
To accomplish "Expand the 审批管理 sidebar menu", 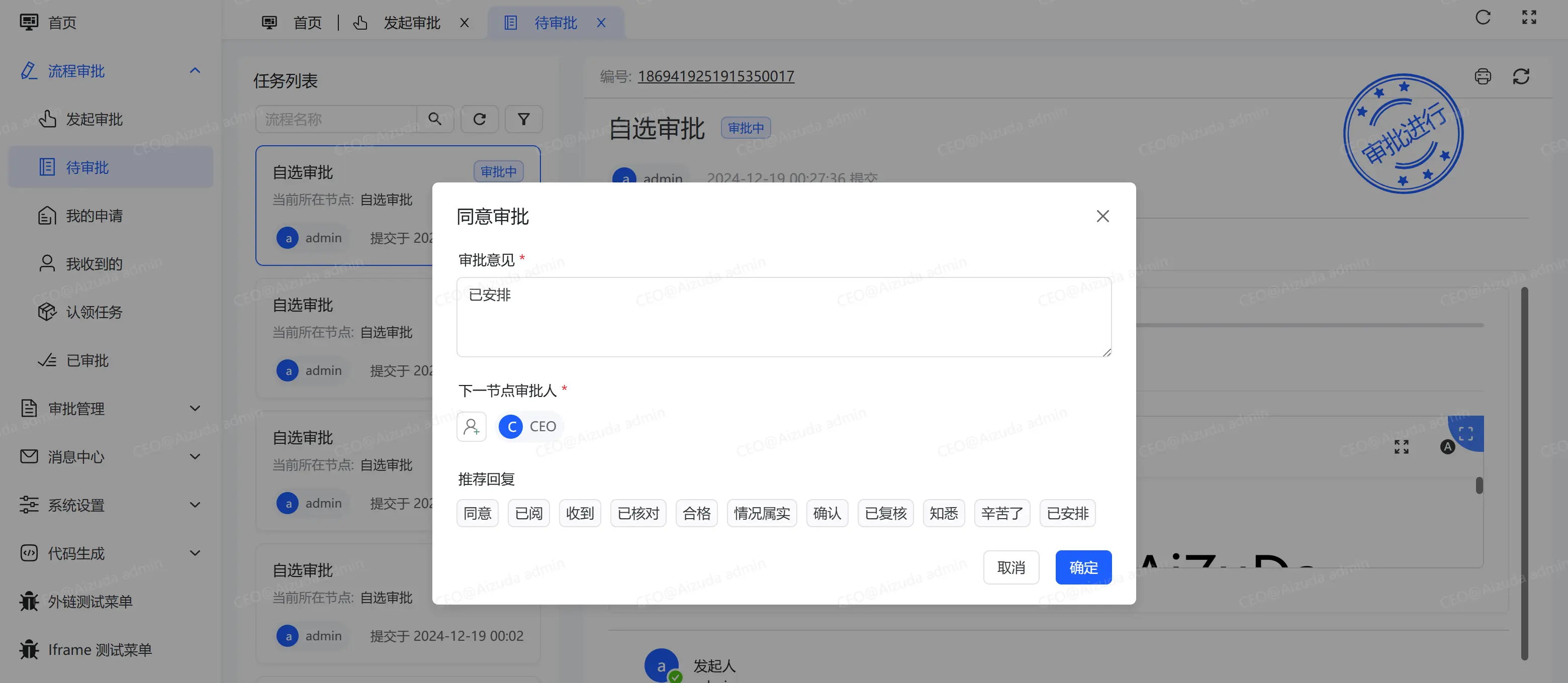I will point(111,409).
